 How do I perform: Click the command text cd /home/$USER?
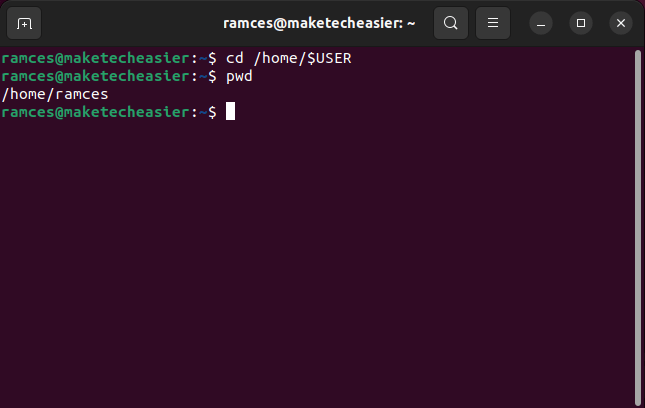tap(289, 58)
